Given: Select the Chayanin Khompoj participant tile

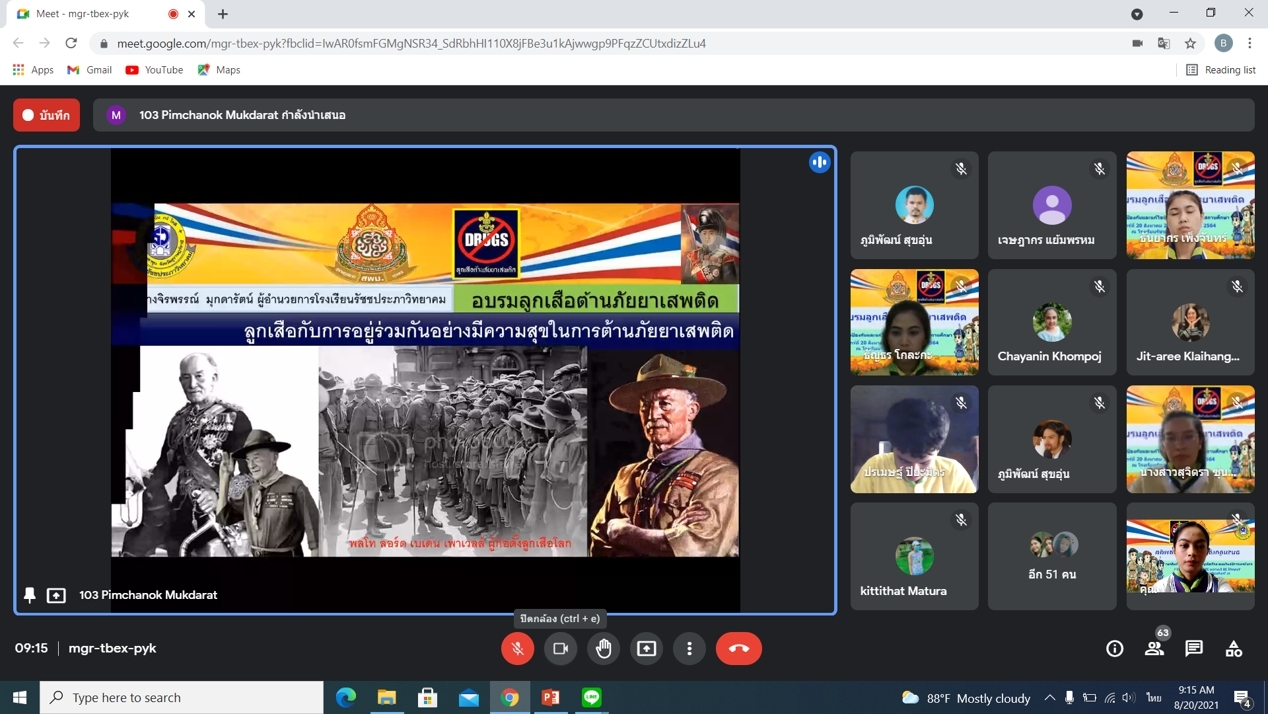Looking at the screenshot, I should click(x=1052, y=322).
